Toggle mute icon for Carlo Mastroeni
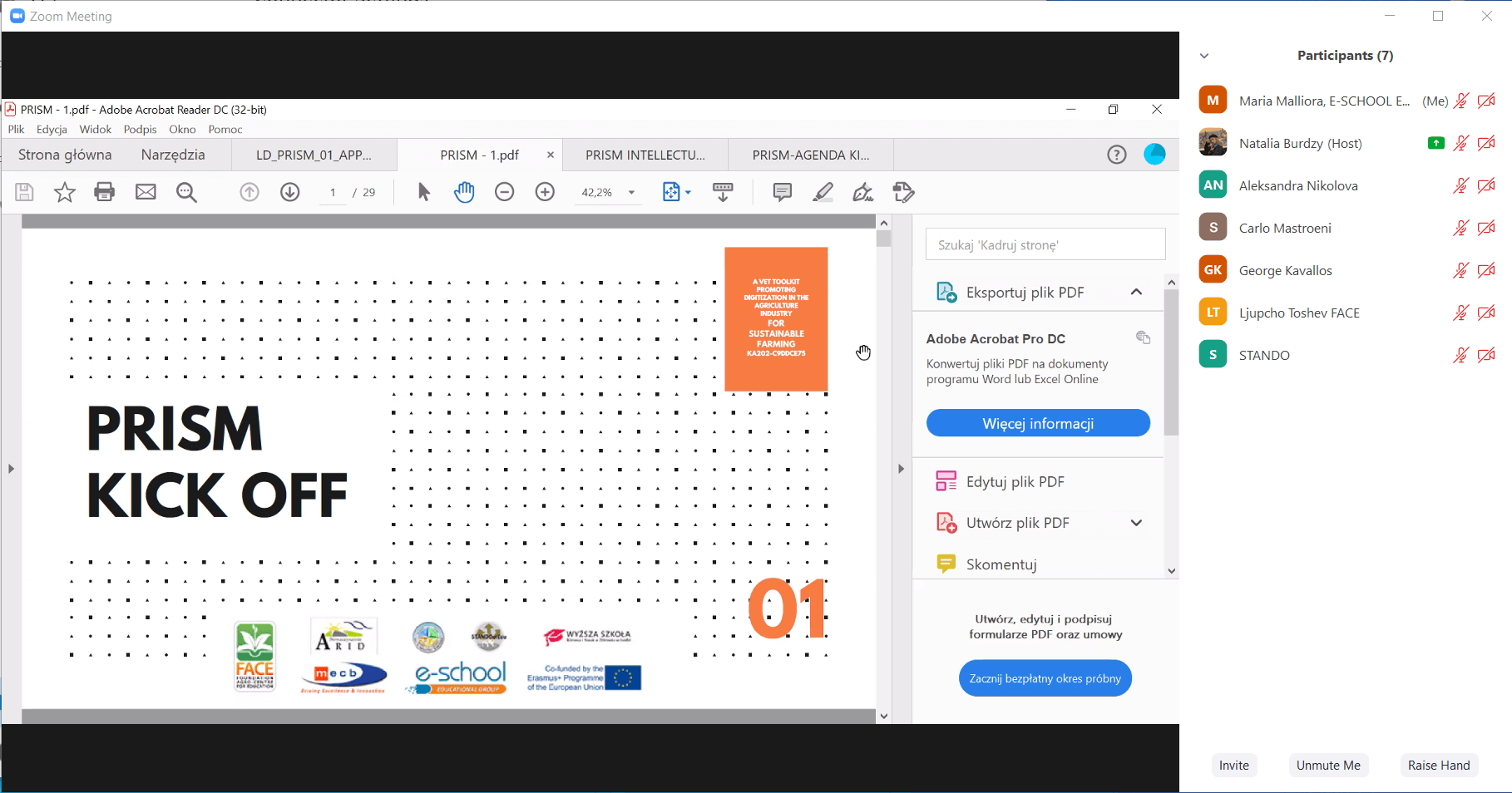Screen dimensions: 1512x793 coord(1460,228)
